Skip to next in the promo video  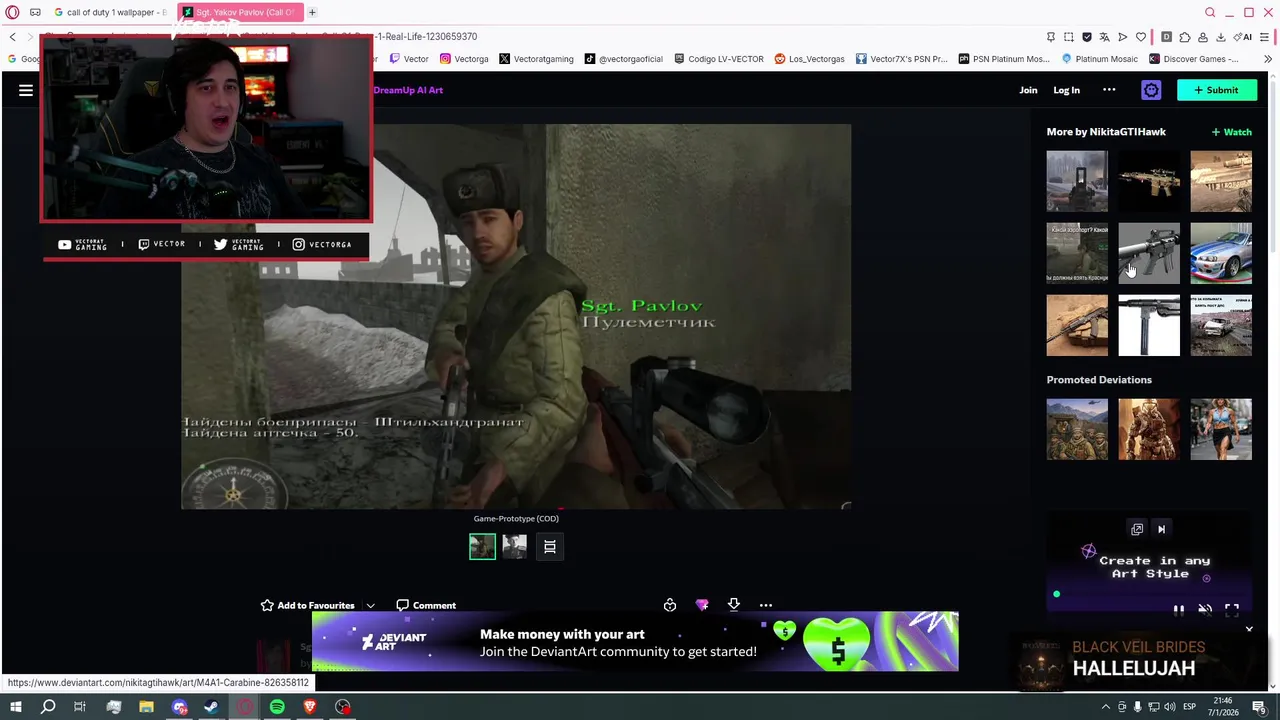coord(1161,529)
